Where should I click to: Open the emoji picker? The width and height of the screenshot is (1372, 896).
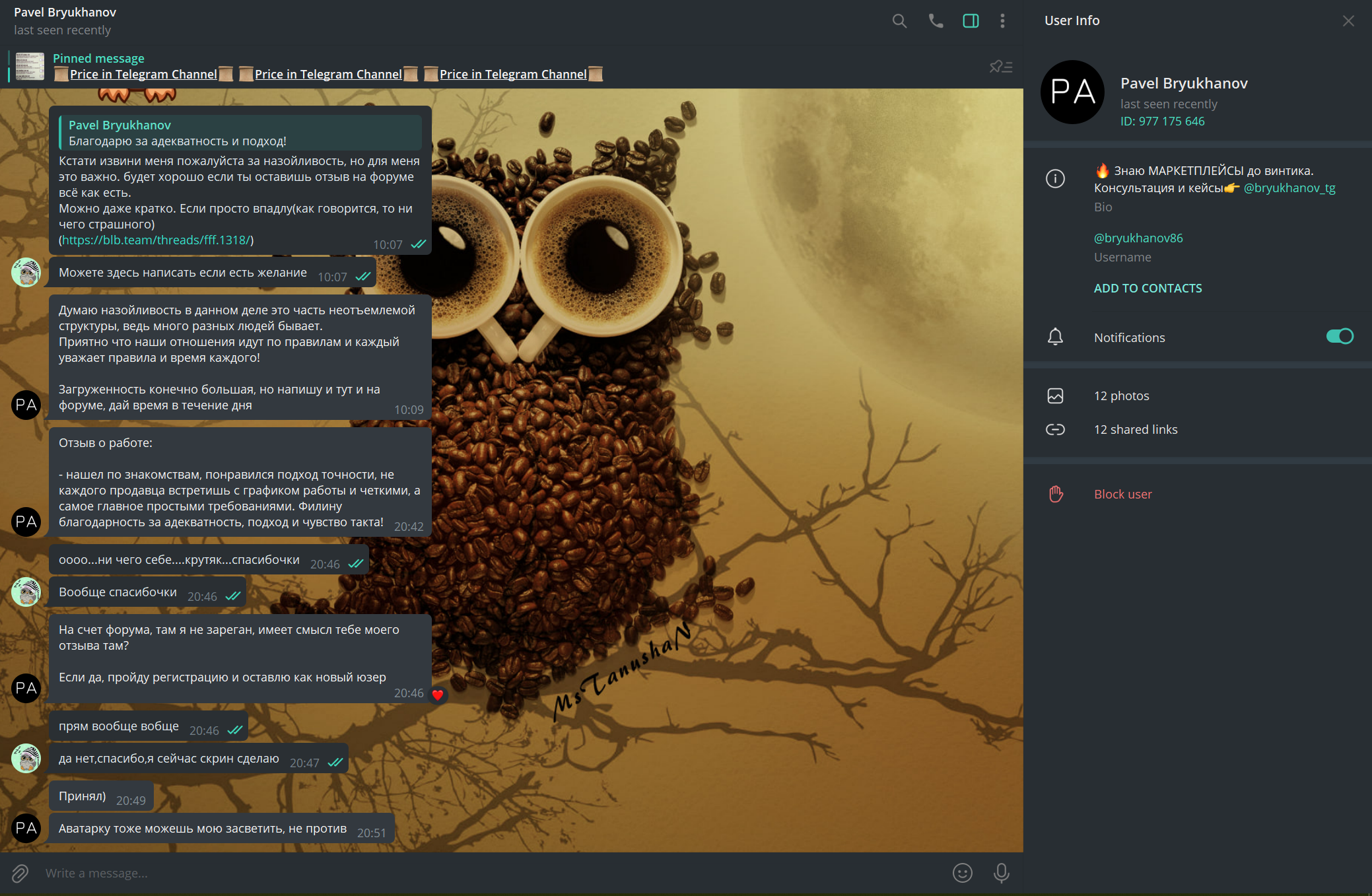pos(962,873)
